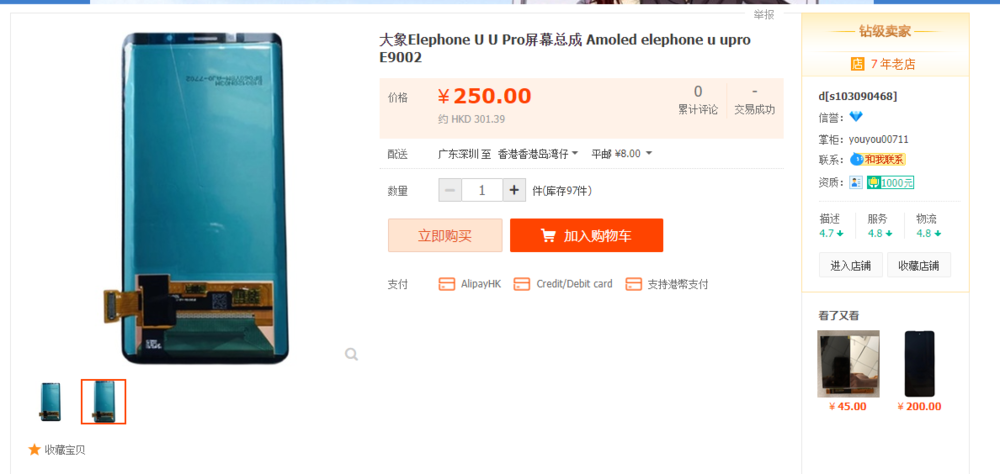Open the ¥45.00 recommended product image

[848, 364]
